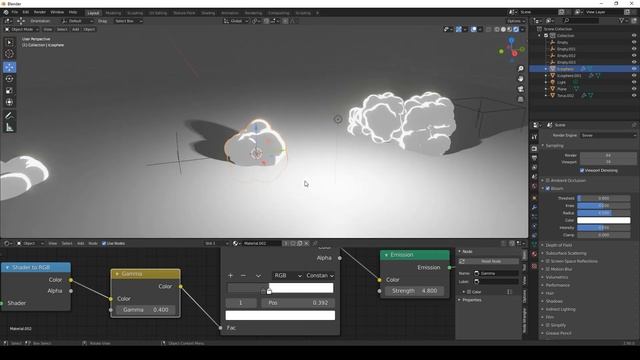
Task: Open the Render Engine dropdown
Action: pos(608,135)
